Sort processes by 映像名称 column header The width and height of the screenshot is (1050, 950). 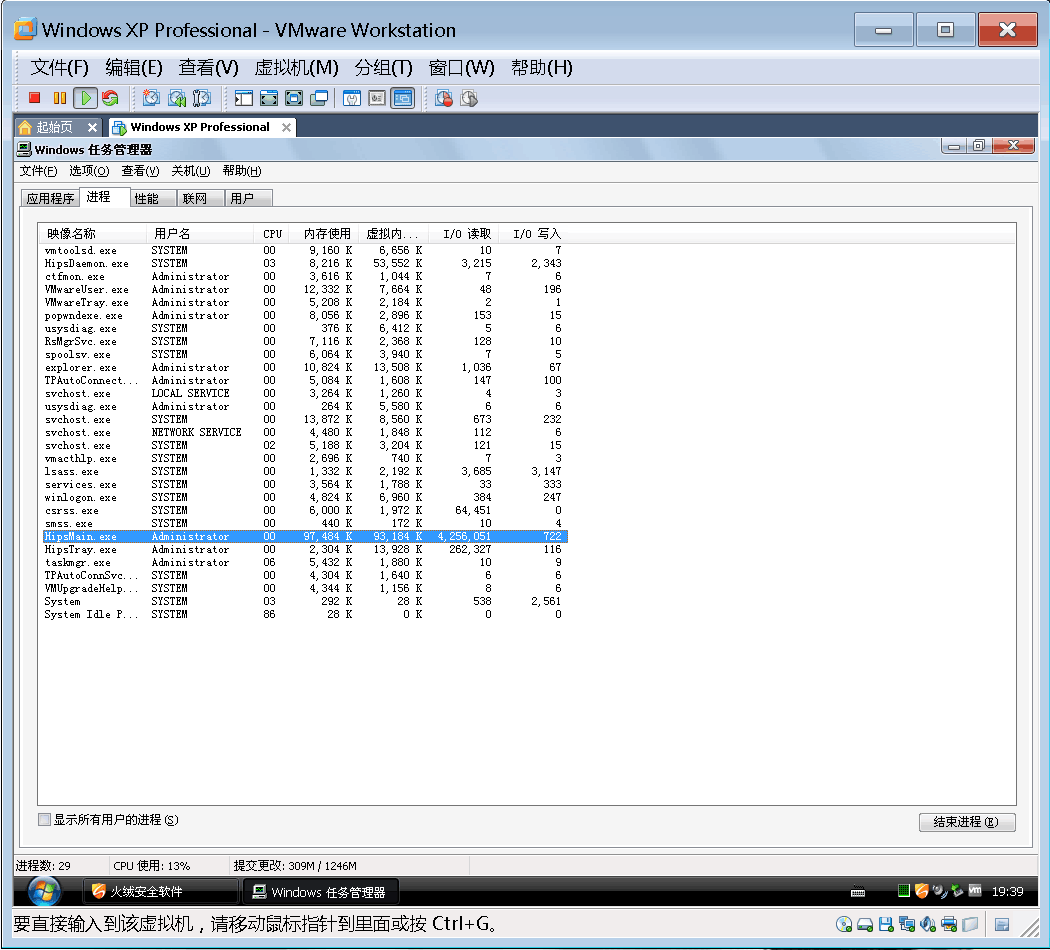point(92,234)
